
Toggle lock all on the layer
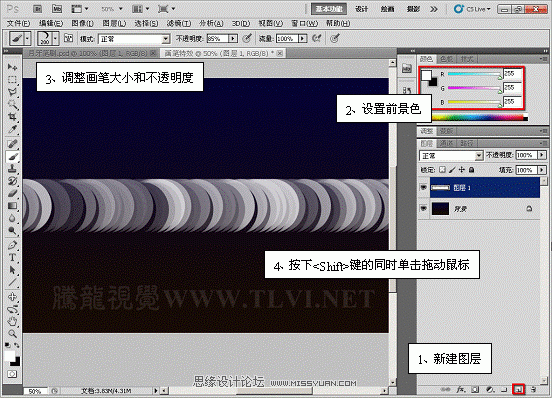pyautogui.click(x=471, y=170)
